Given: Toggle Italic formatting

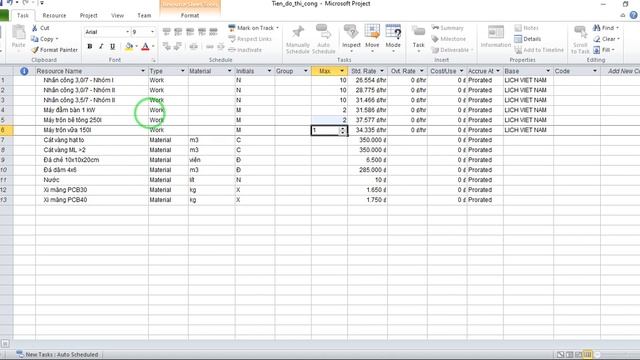Looking at the screenshot, I should pyautogui.click(x=101, y=47).
